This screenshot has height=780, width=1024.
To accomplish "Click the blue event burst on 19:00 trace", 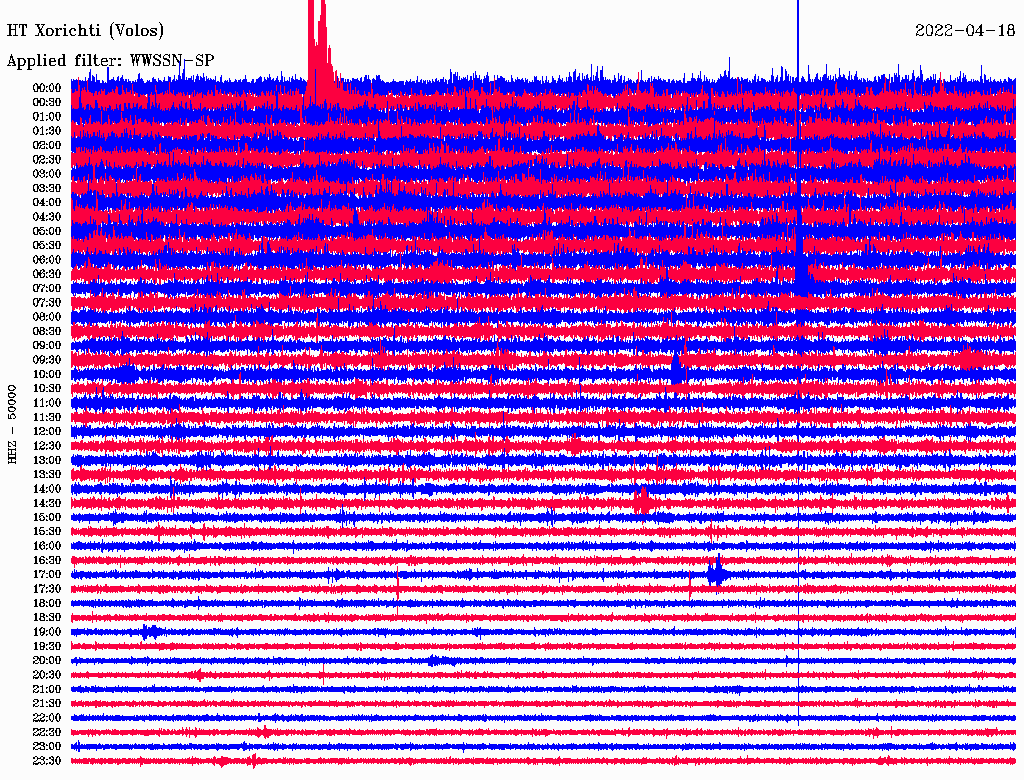I will coord(150,631).
